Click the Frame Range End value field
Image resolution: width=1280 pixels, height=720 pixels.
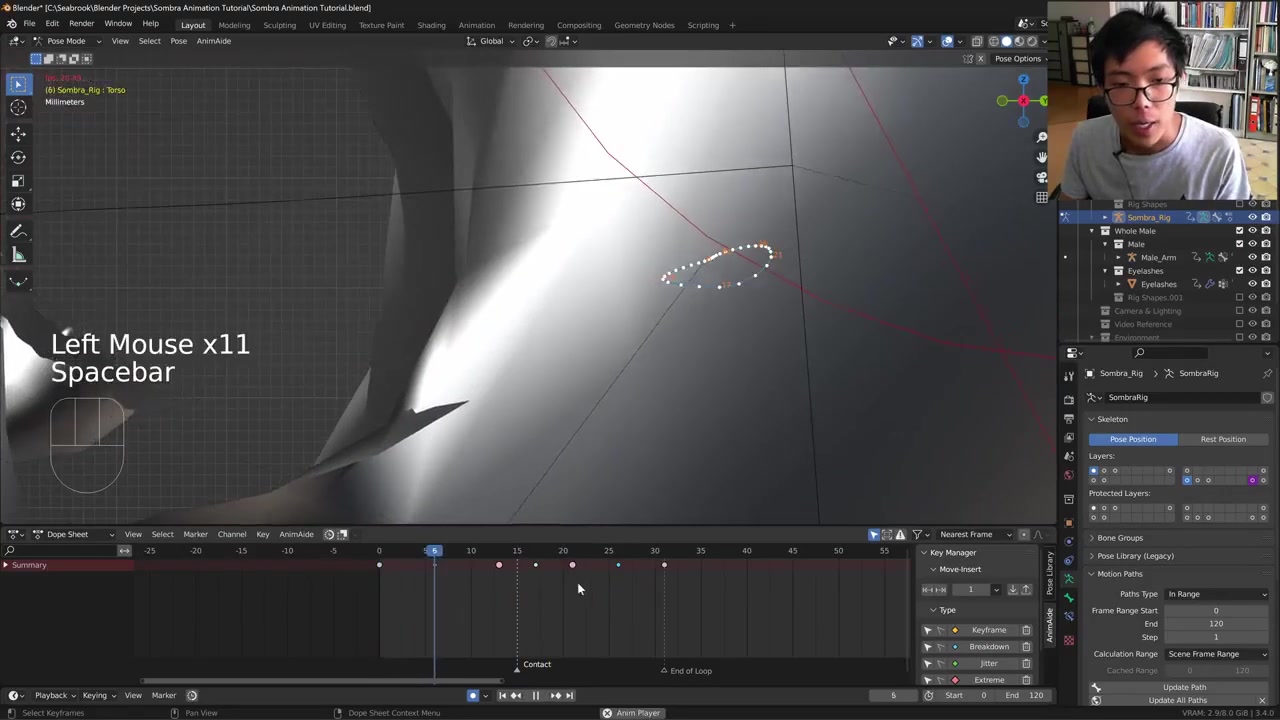click(1216, 624)
